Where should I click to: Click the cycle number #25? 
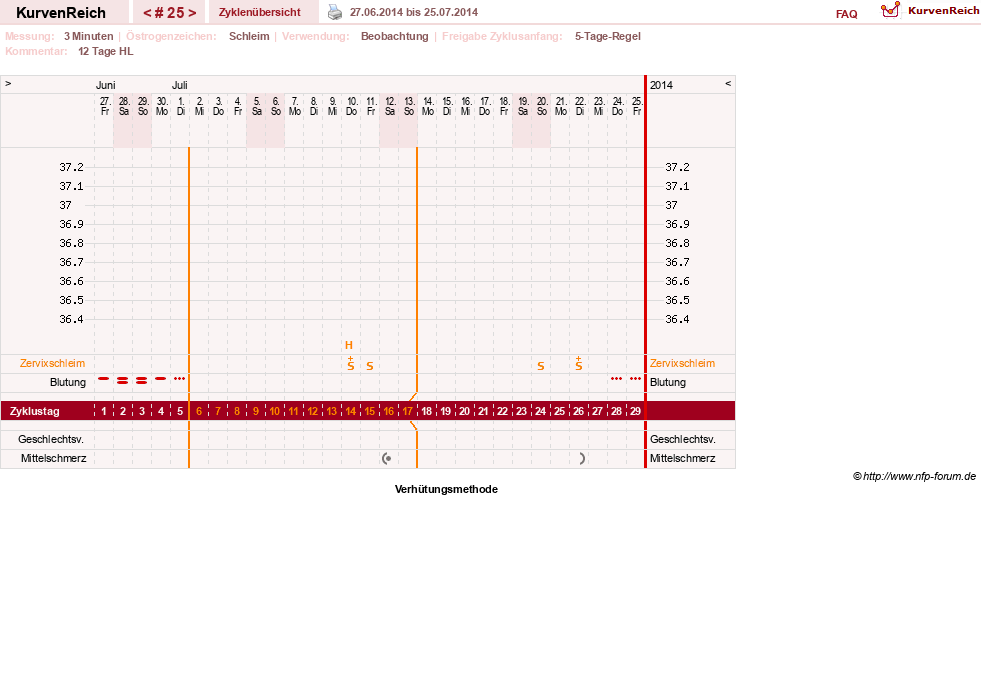(169, 13)
